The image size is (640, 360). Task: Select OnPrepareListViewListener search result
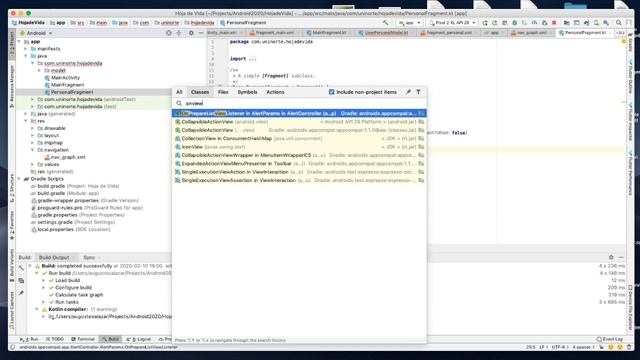(x=299, y=113)
